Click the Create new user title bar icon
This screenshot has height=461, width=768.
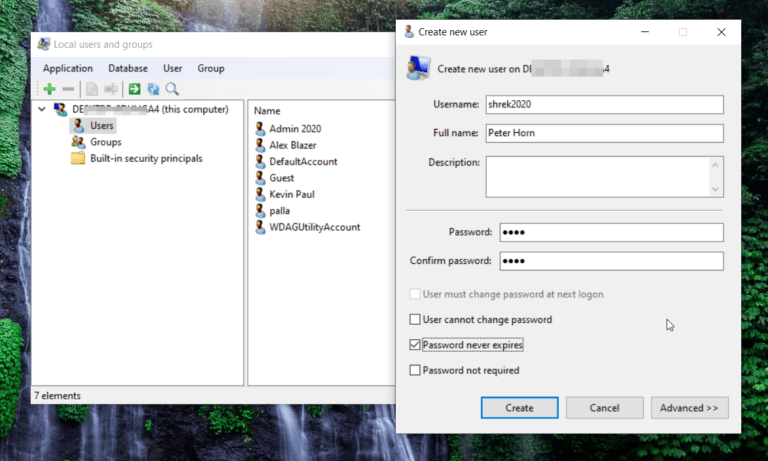tap(409, 32)
